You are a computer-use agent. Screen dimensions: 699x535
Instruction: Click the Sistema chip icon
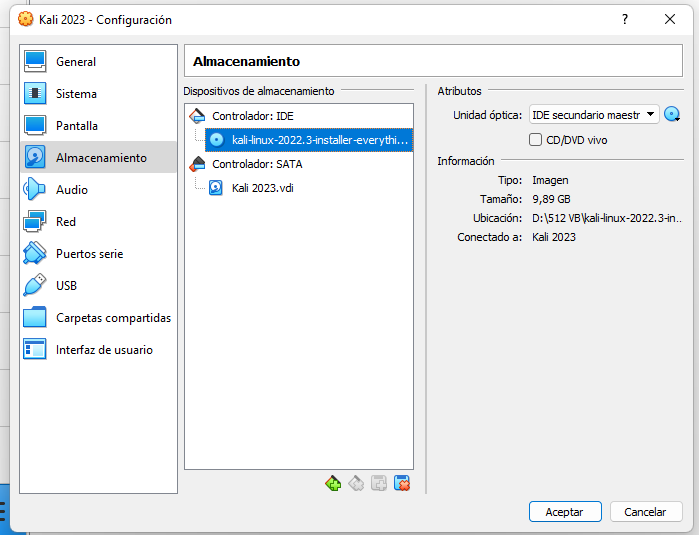[35, 94]
